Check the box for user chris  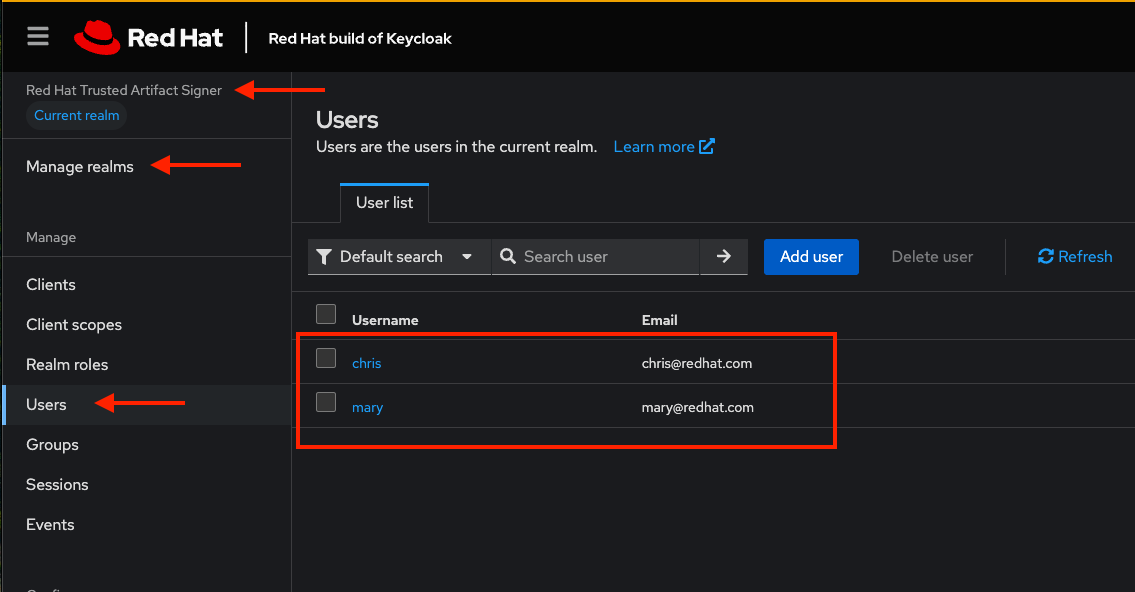coord(326,358)
